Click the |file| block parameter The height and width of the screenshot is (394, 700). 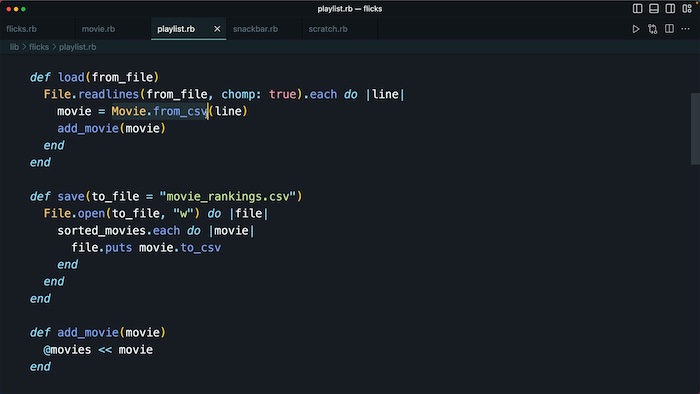coord(249,213)
